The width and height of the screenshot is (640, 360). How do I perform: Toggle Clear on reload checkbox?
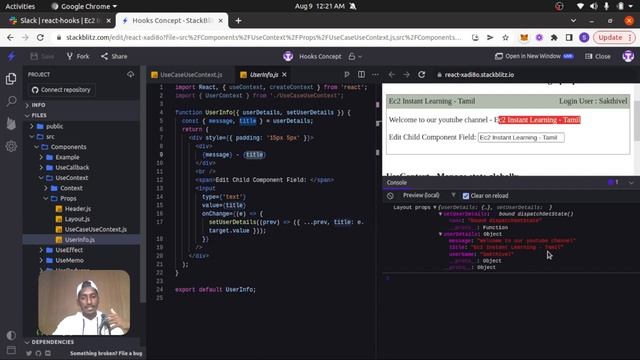[x=466, y=196]
